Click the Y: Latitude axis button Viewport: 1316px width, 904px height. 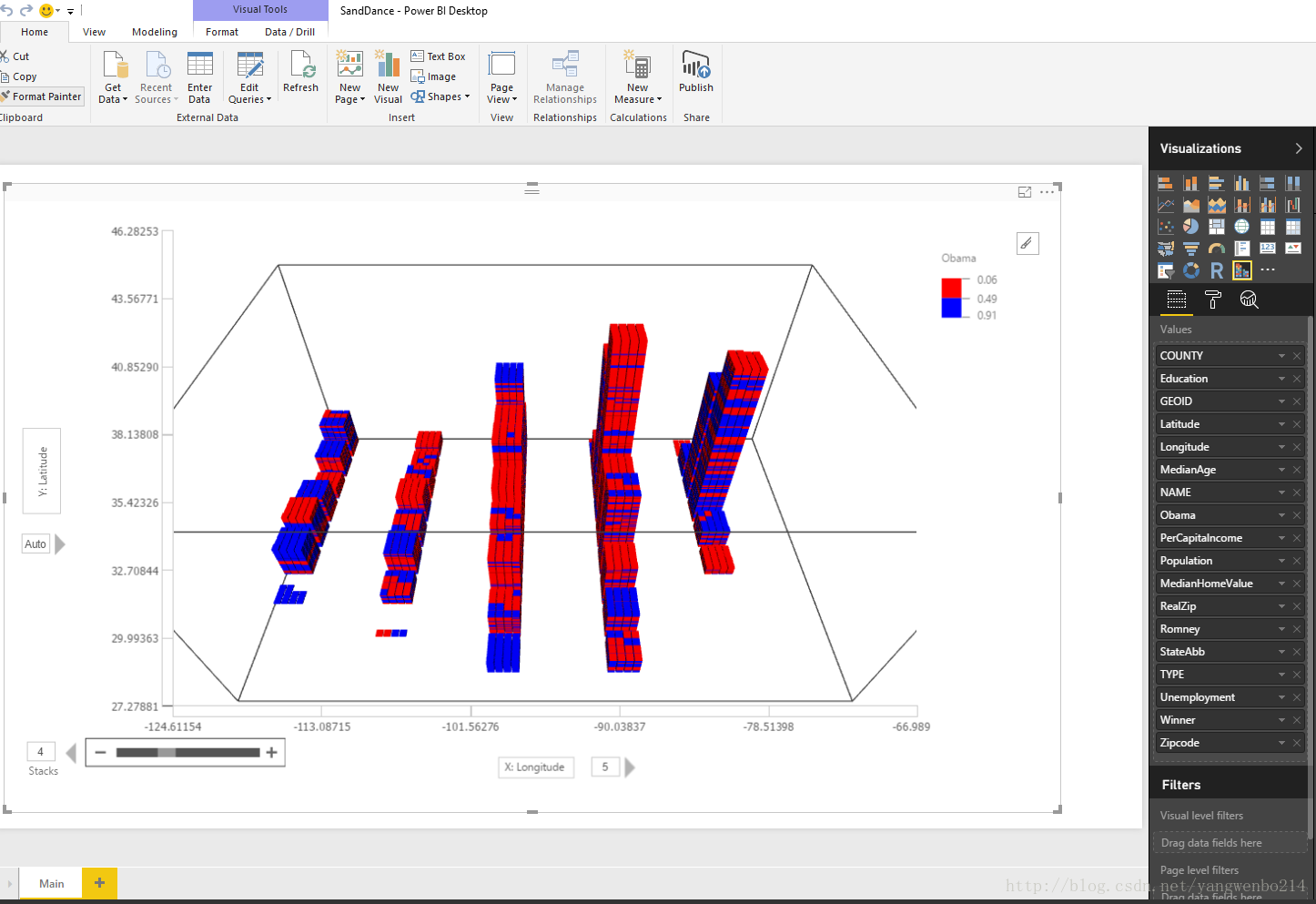pyautogui.click(x=42, y=471)
